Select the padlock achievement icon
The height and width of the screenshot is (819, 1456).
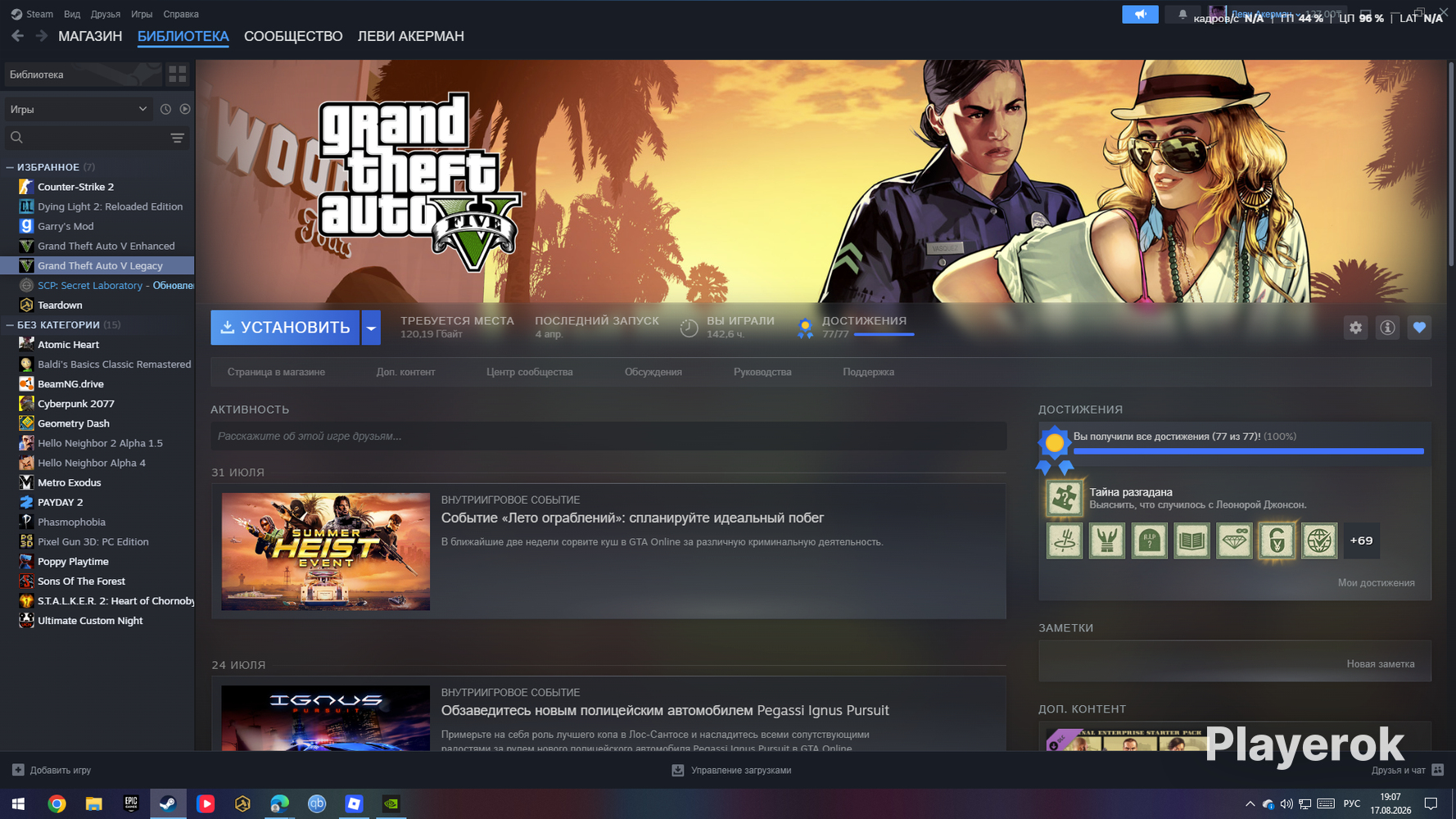[1277, 541]
